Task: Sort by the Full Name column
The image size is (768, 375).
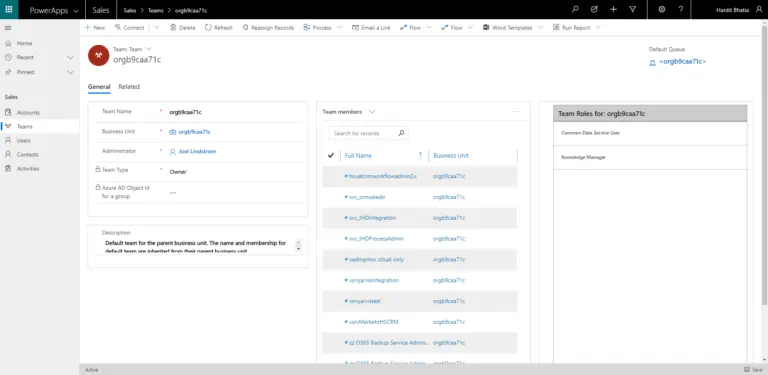Action: pos(358,156)
